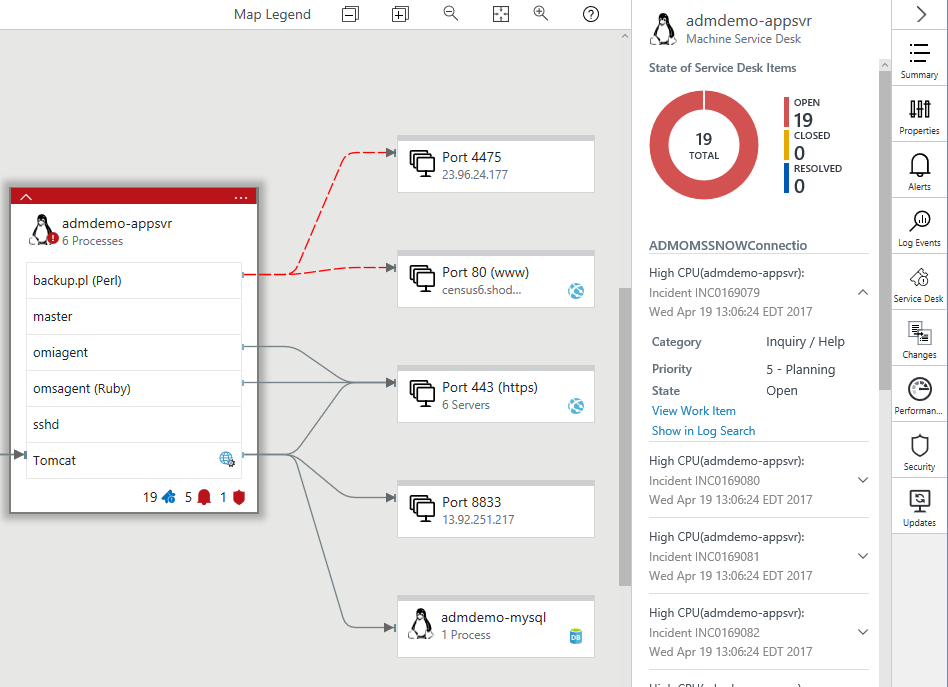Viewport: 948px width, 687px height.
Task: Open the Updates panel
Action: [919, 507]
